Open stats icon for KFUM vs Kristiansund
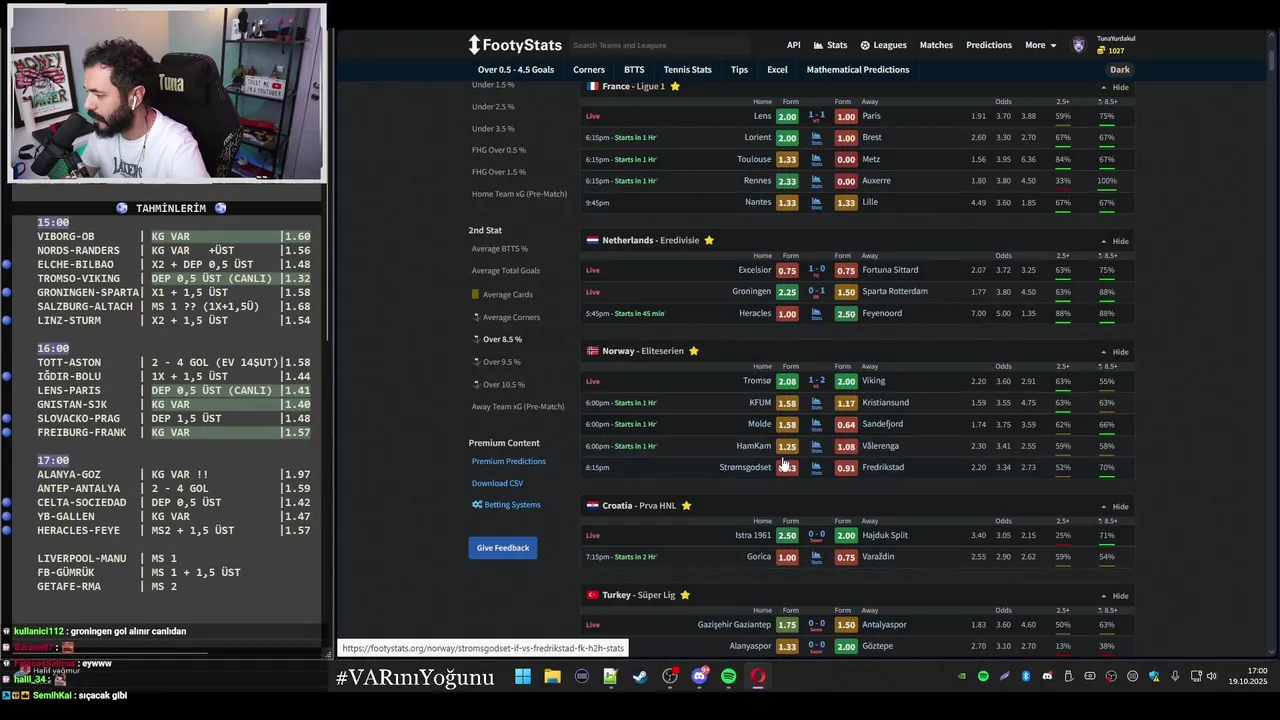The height and width of the screenshot is (720, 1280). tap(816, 403)
